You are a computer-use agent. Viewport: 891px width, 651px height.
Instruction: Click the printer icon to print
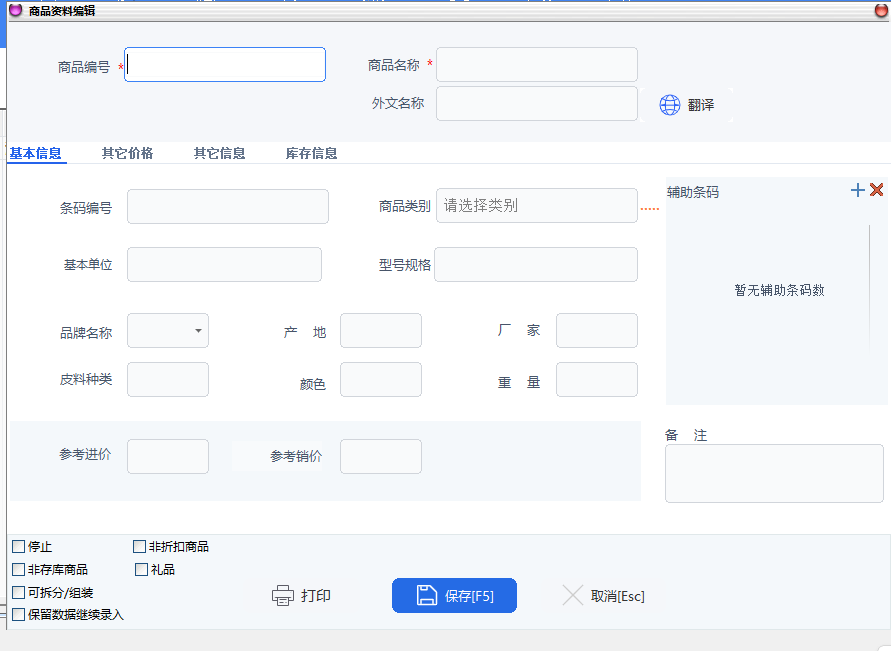coord(283,596)
